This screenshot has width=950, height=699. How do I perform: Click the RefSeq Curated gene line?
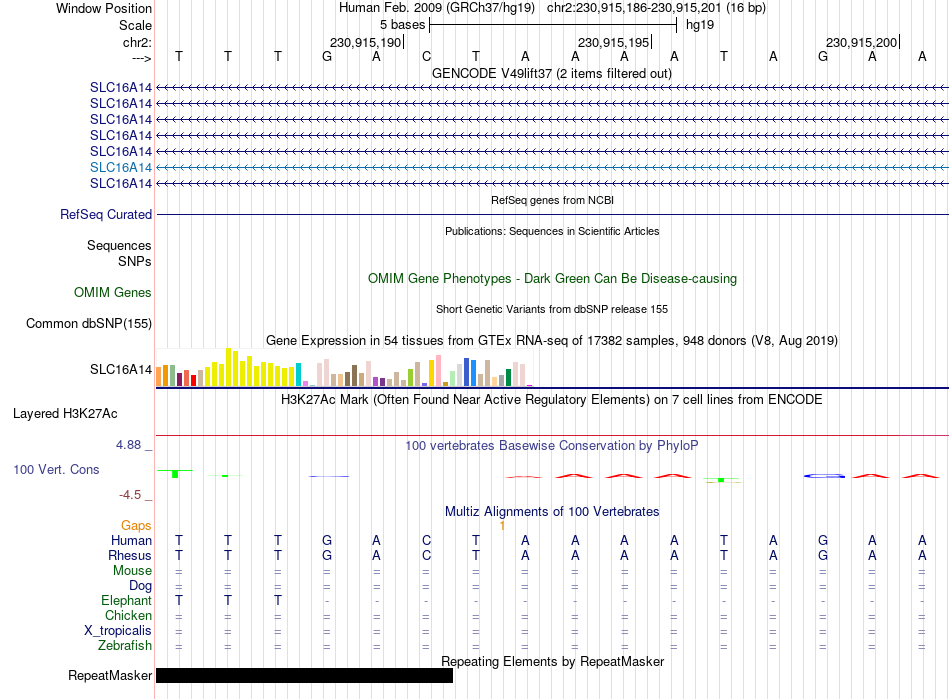pos(552,214)
